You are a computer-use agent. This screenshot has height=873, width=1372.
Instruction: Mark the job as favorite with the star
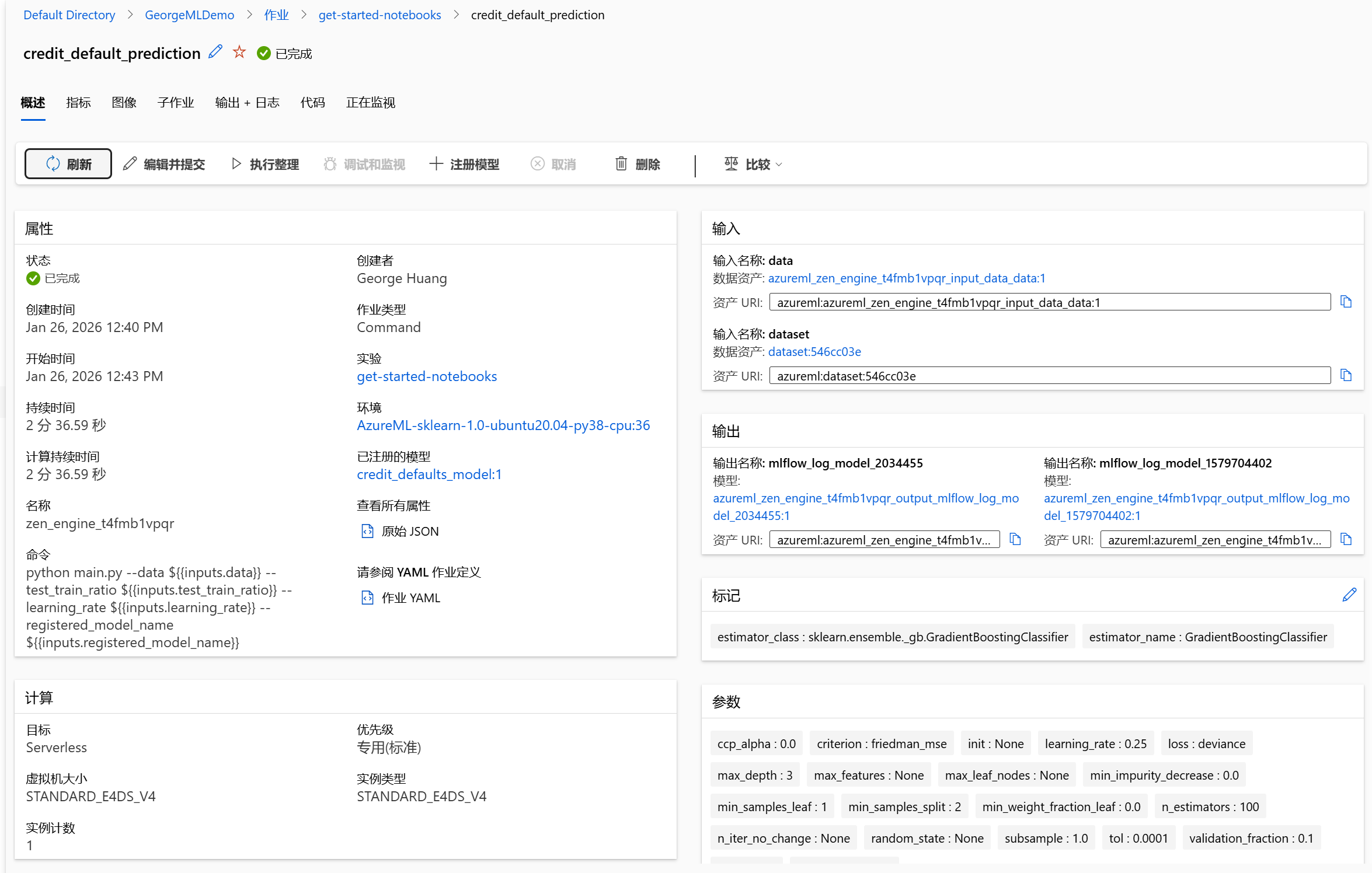click(x=239, y=52)
